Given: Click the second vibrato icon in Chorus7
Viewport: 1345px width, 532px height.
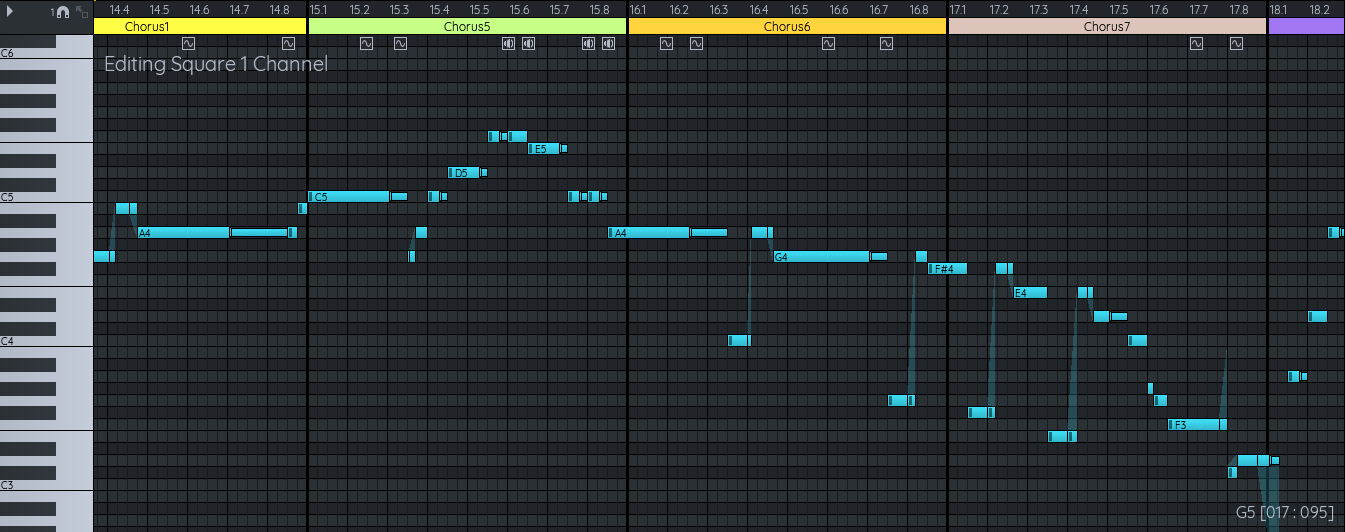Looking at the screenshot, I should (x=1236, y=43).
